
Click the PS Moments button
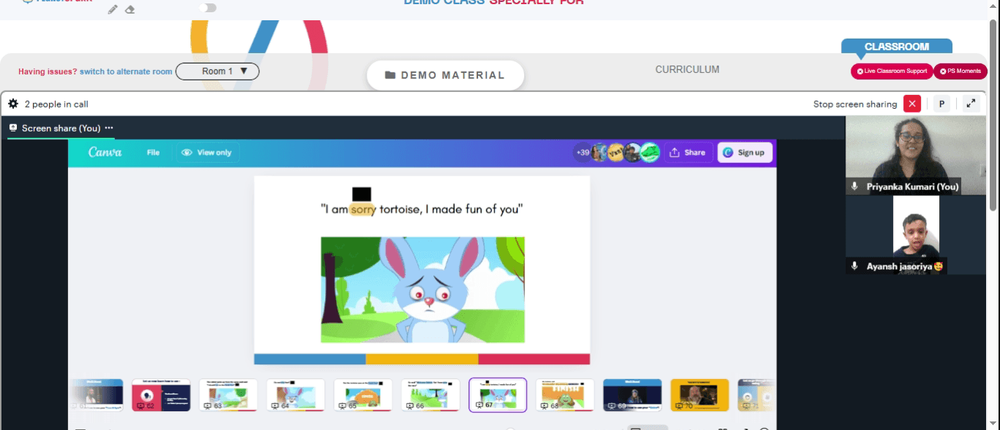(960, 71)
